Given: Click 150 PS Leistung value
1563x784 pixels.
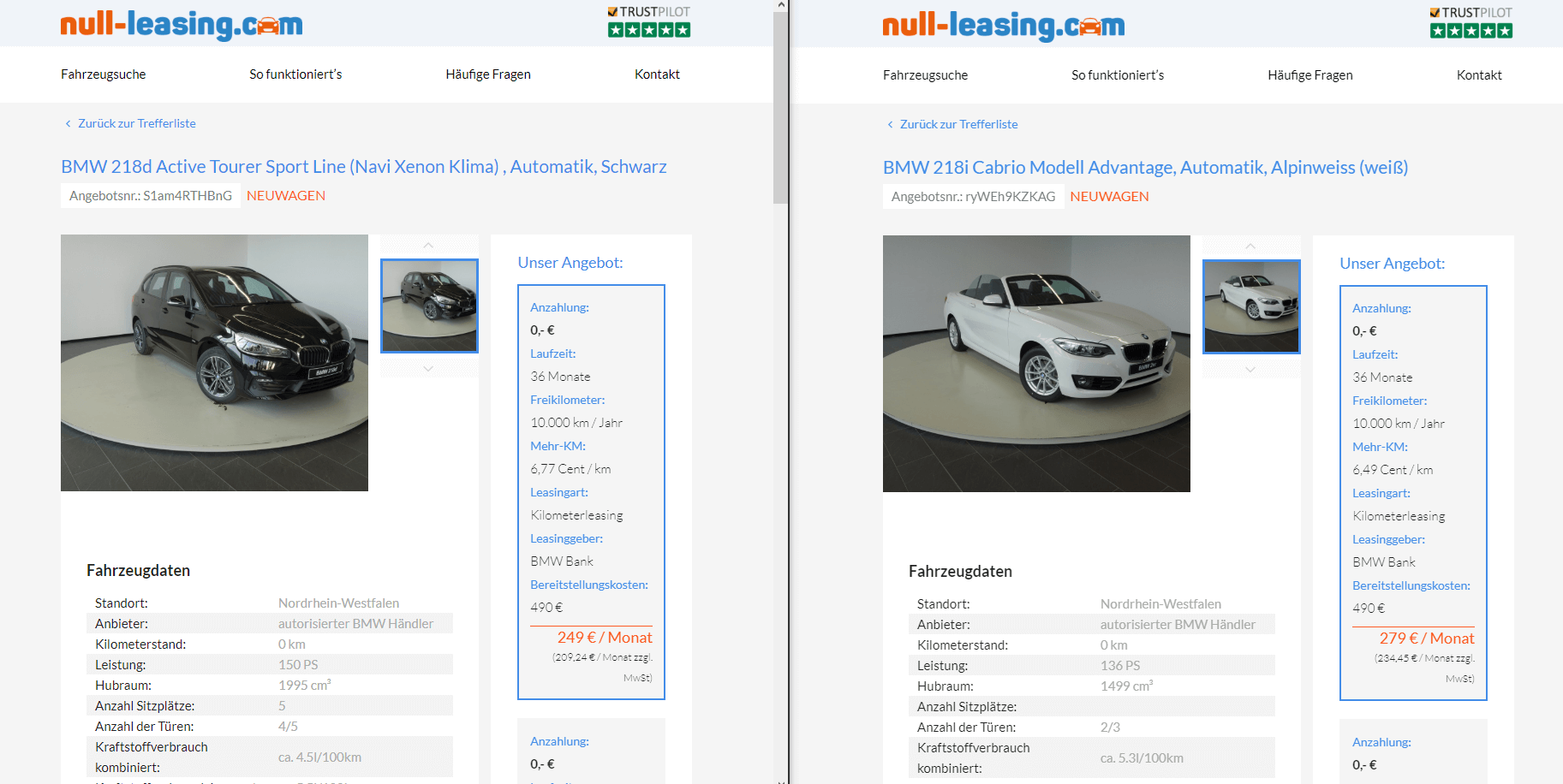Looking at the screenshot, I should point(298,665).
